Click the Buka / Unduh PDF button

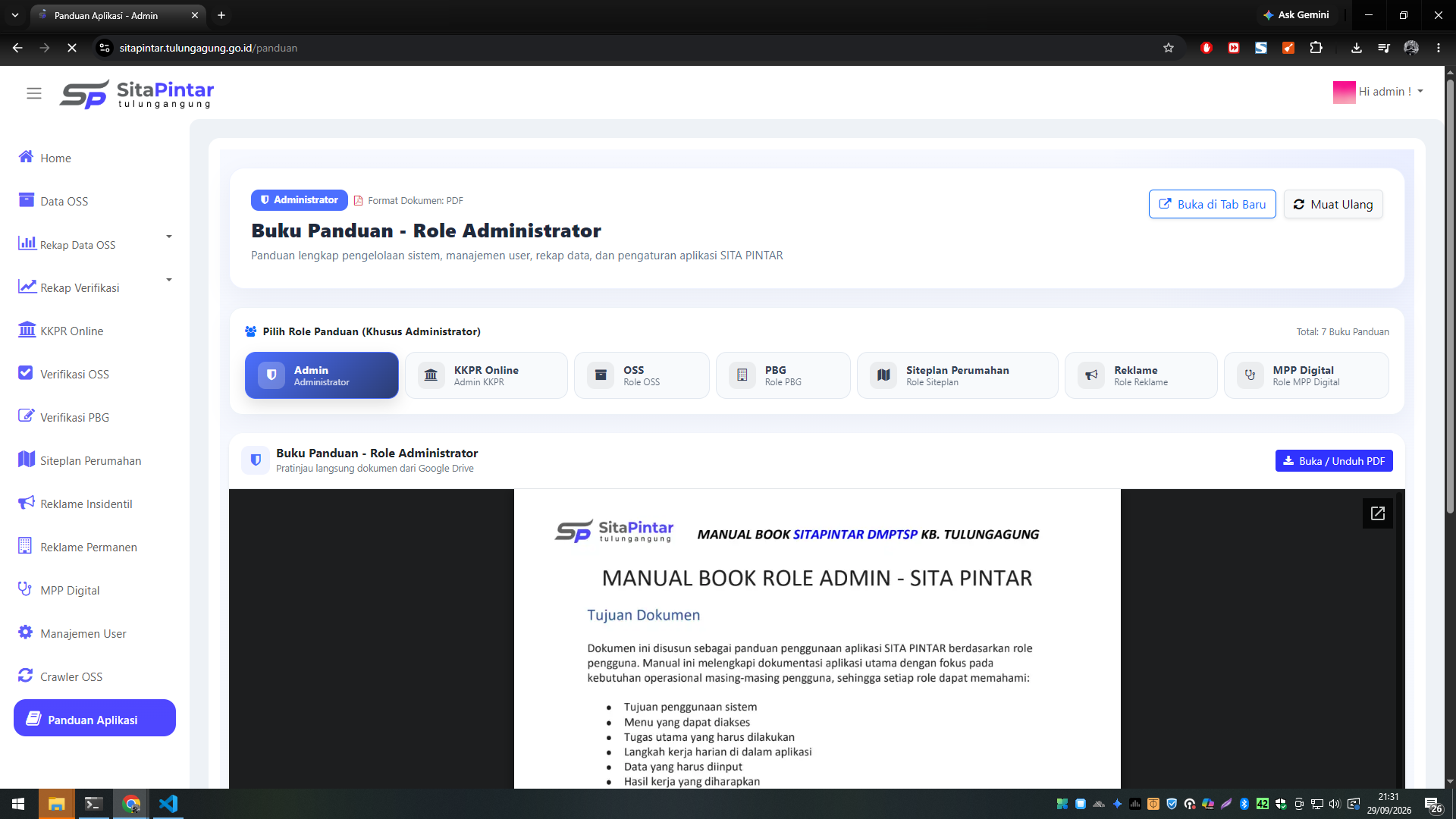click(1334, 460)
